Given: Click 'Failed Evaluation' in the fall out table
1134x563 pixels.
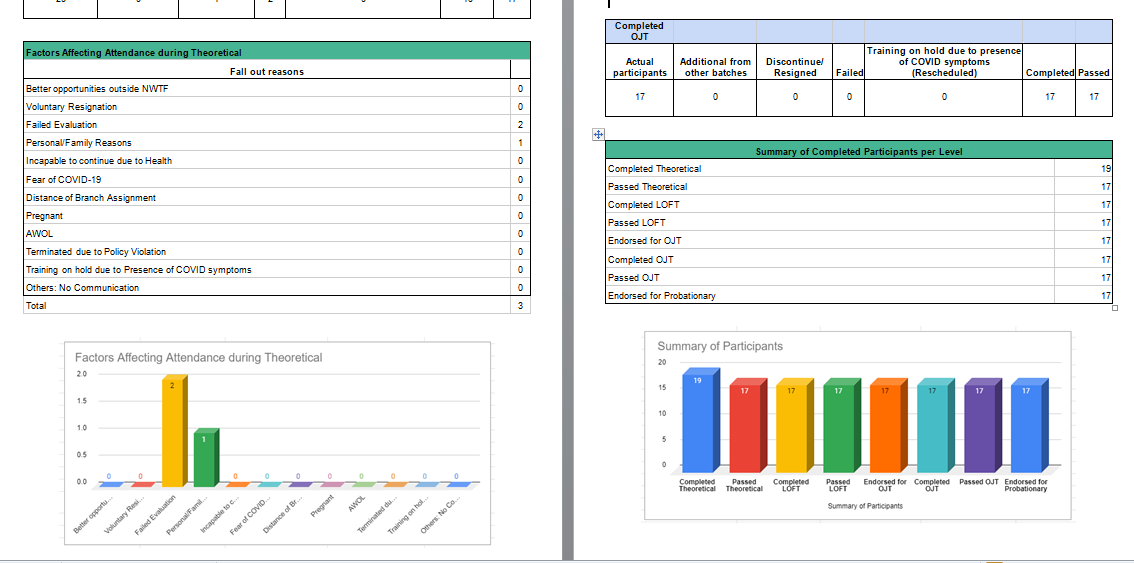Looking at the screenshot, I should [x=61, y=125].
